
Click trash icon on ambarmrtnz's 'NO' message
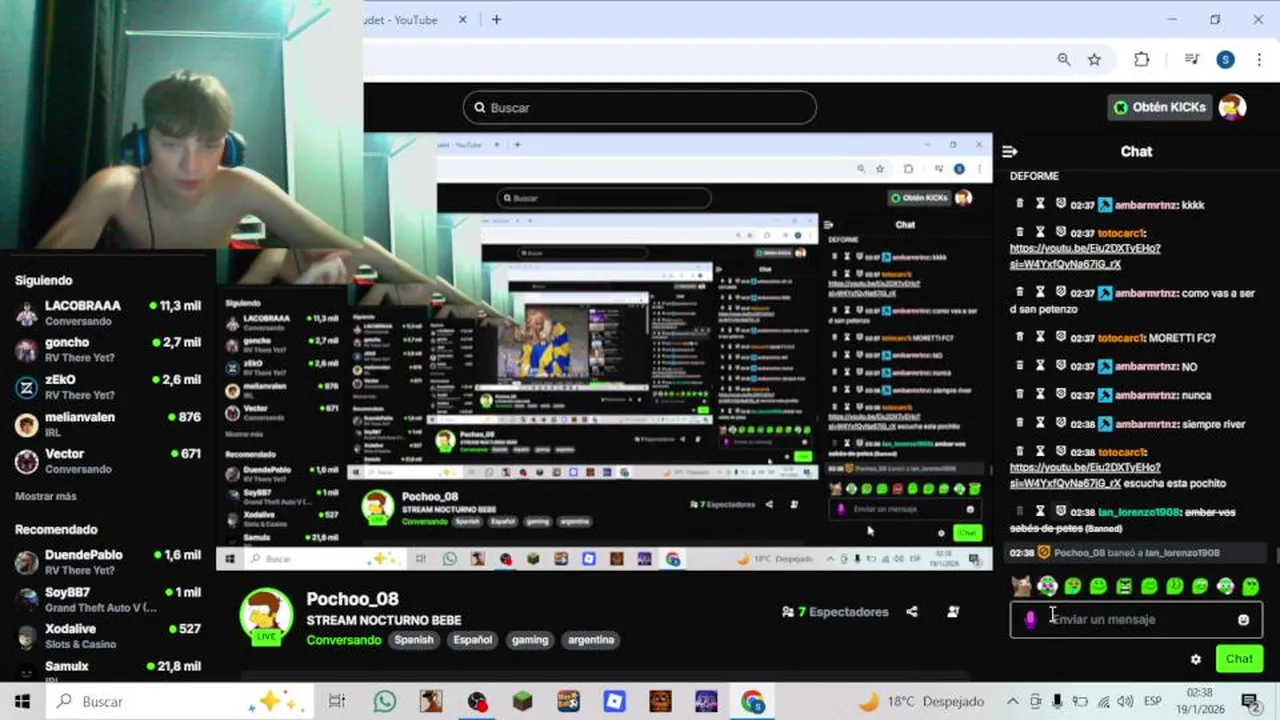(1020, 366)
